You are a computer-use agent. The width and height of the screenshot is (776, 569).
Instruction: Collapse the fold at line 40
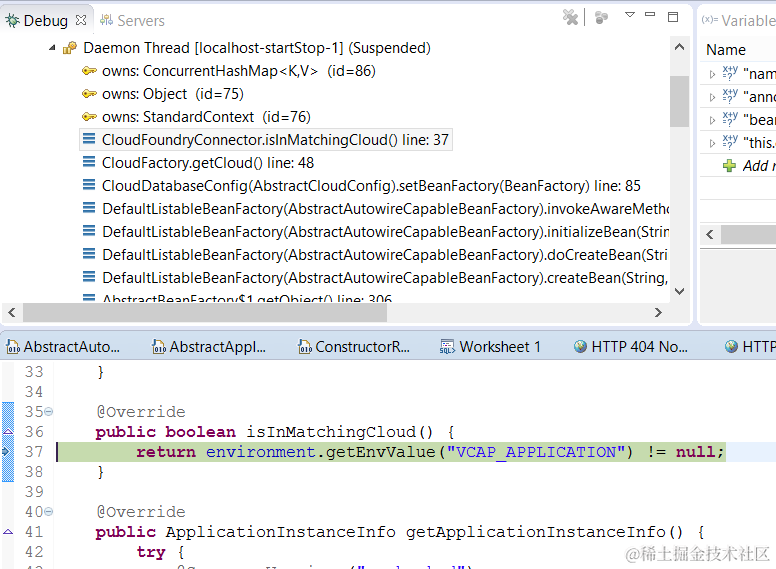pyautogui.click(x=48, y=512)
